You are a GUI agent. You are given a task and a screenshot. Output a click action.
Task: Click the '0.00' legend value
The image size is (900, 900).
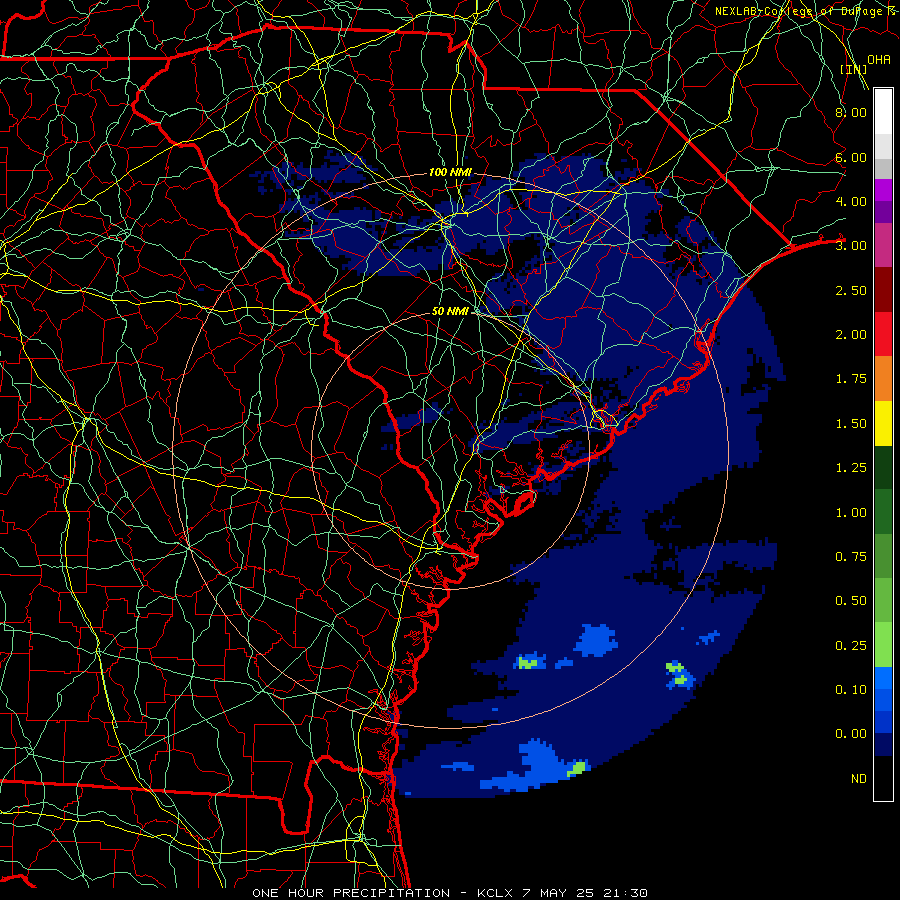(851, 734)
